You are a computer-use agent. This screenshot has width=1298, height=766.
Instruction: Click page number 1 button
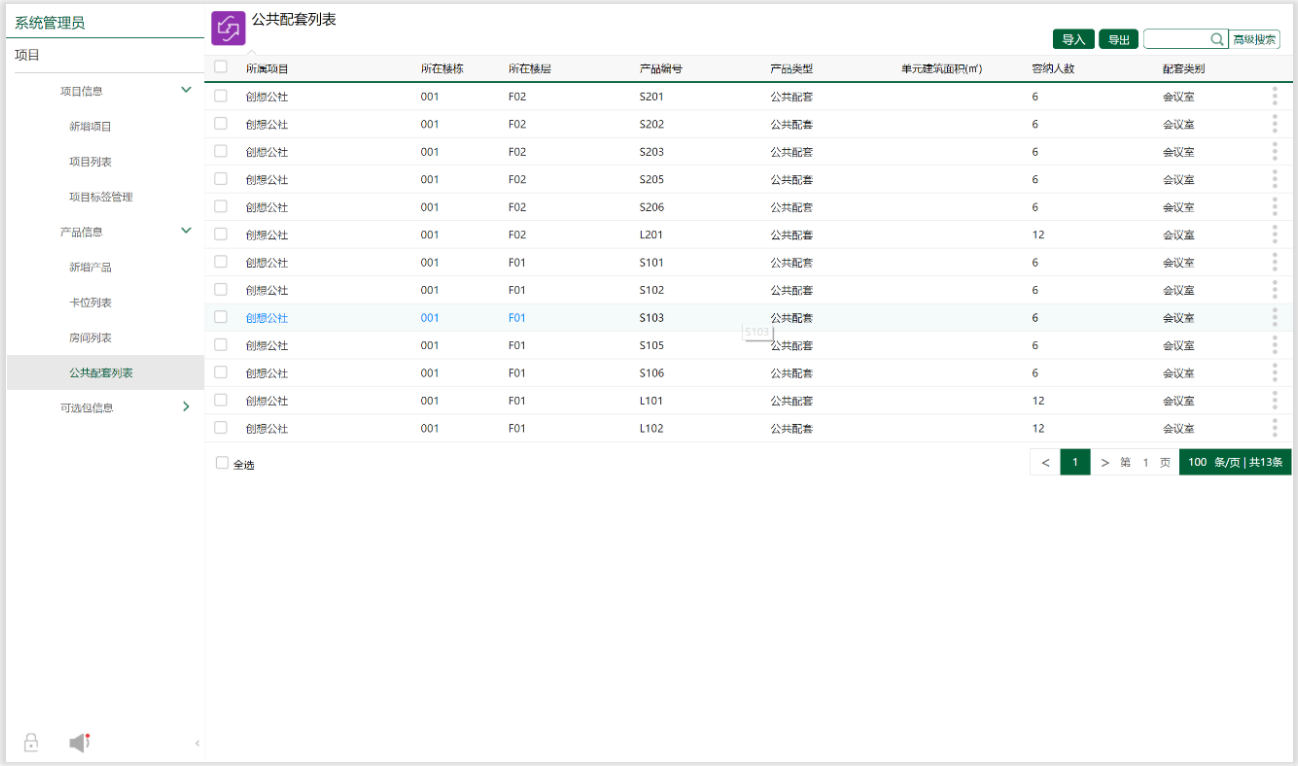click(x=1075, y=463)
